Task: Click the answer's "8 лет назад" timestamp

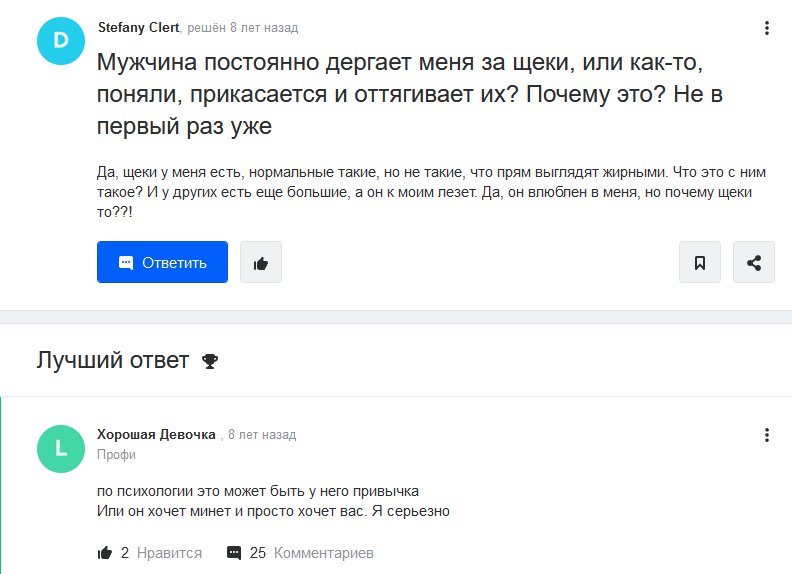Action: [x=262, y=435]
